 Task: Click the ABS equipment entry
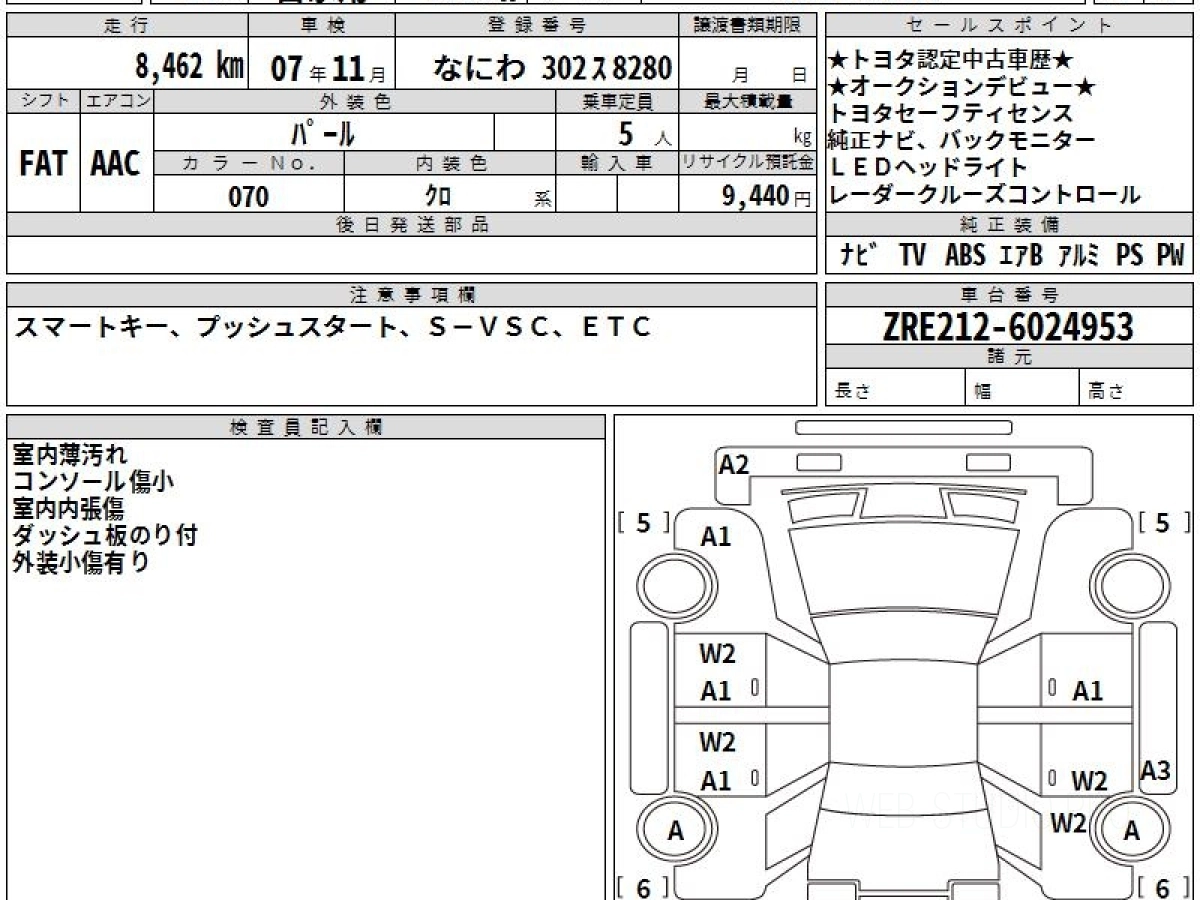[965, 255]
